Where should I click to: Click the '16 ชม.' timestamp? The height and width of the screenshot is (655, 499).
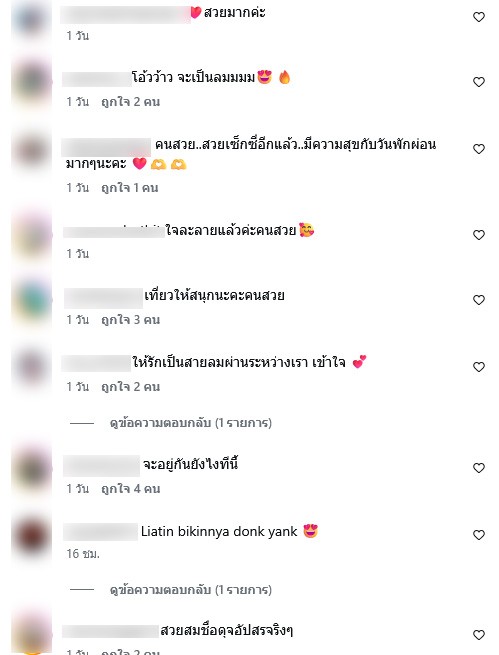click(x=83, y=554)
